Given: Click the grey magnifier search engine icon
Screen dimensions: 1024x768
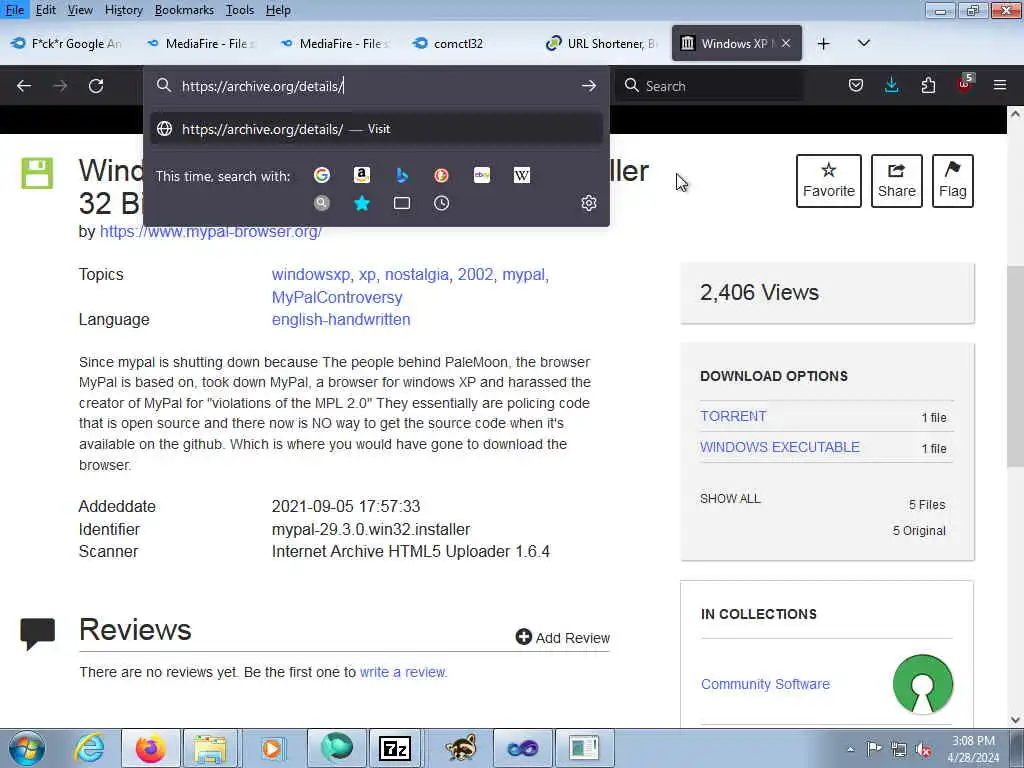Looking at the screenshot, I should pos(321,203).
